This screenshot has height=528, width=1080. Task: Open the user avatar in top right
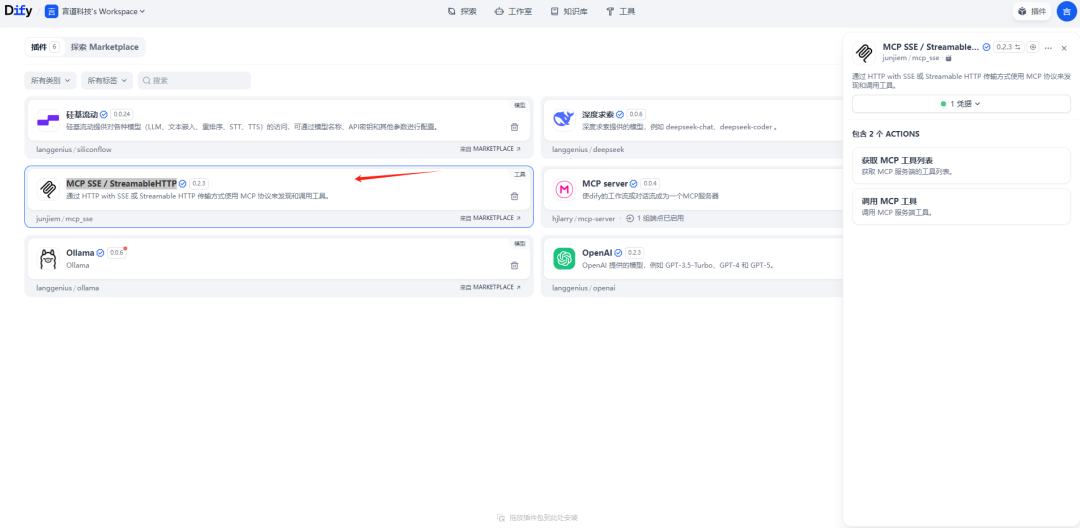click(1066, 11)
